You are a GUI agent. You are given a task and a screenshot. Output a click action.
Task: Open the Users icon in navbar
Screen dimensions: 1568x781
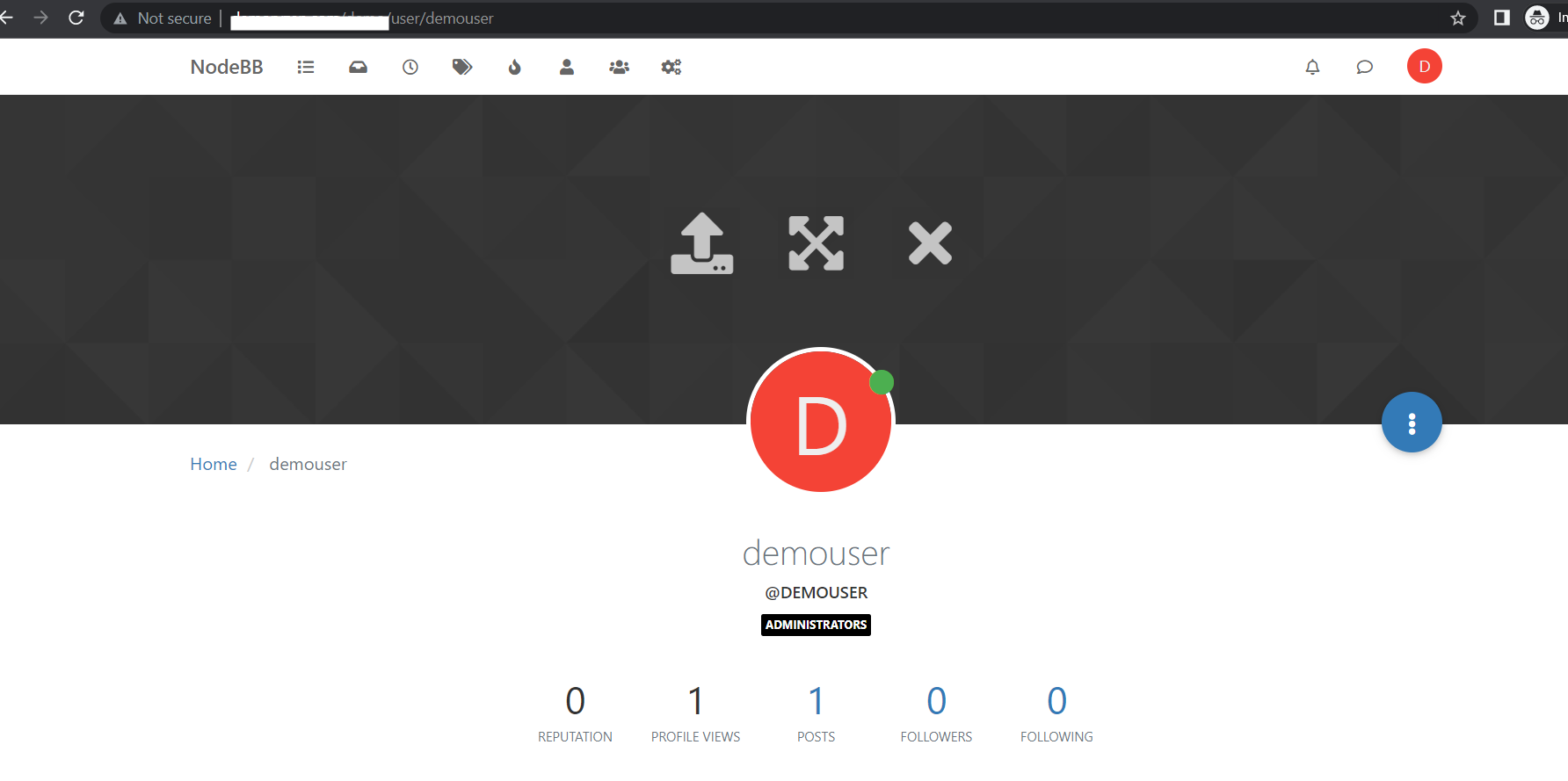pyautogui.click(x=567, y=67)
